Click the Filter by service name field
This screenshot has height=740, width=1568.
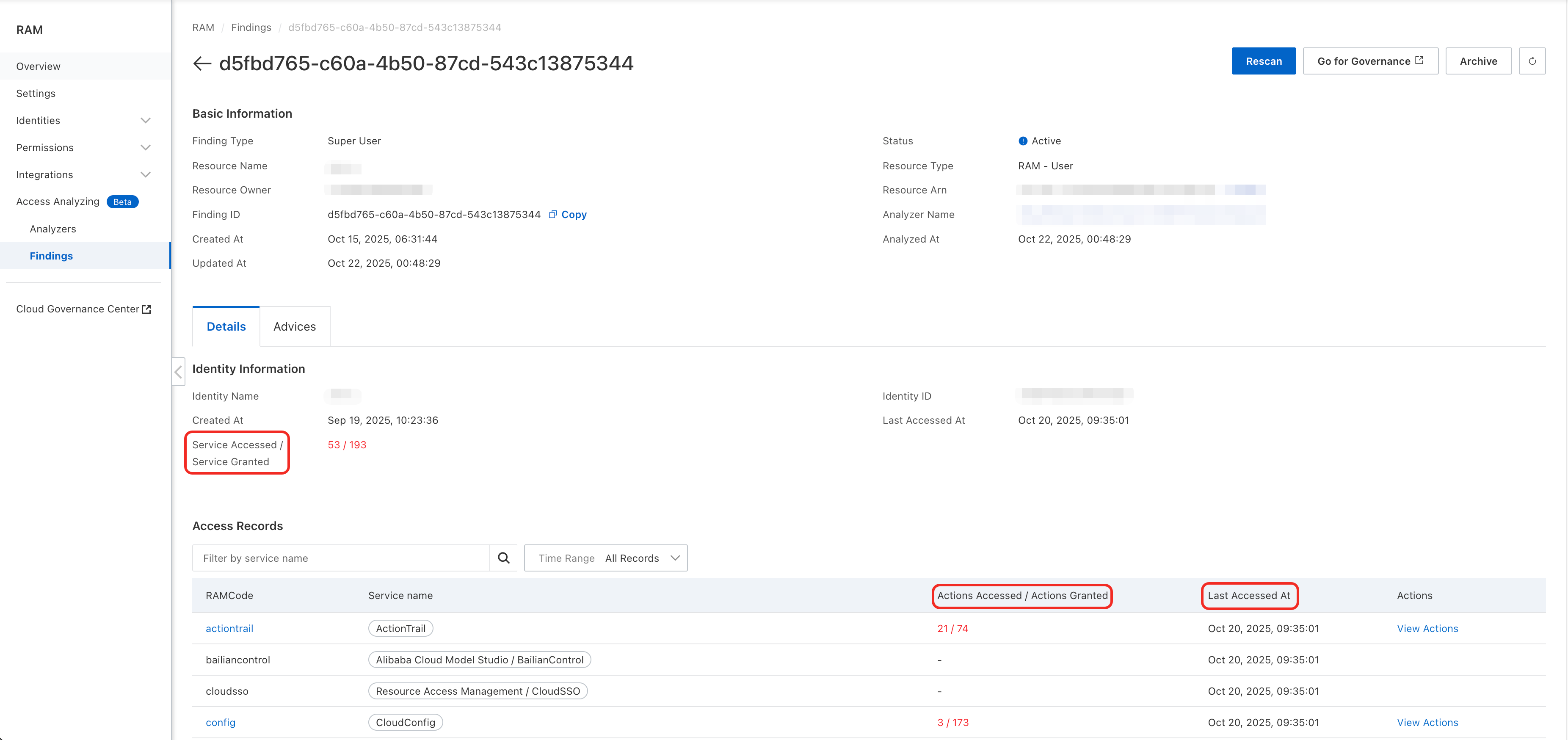click(341, 558)
